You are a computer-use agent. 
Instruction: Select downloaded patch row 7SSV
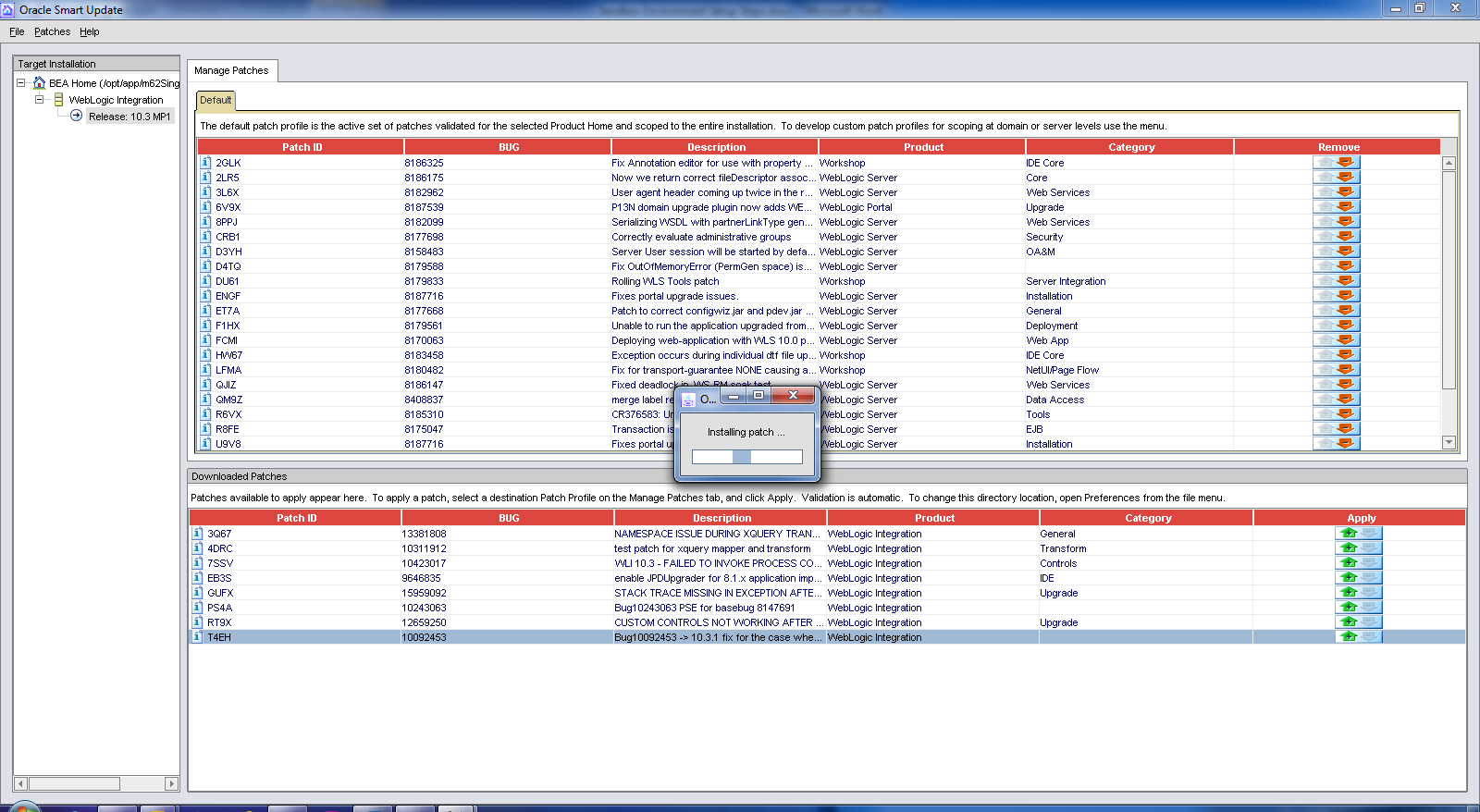827,563
